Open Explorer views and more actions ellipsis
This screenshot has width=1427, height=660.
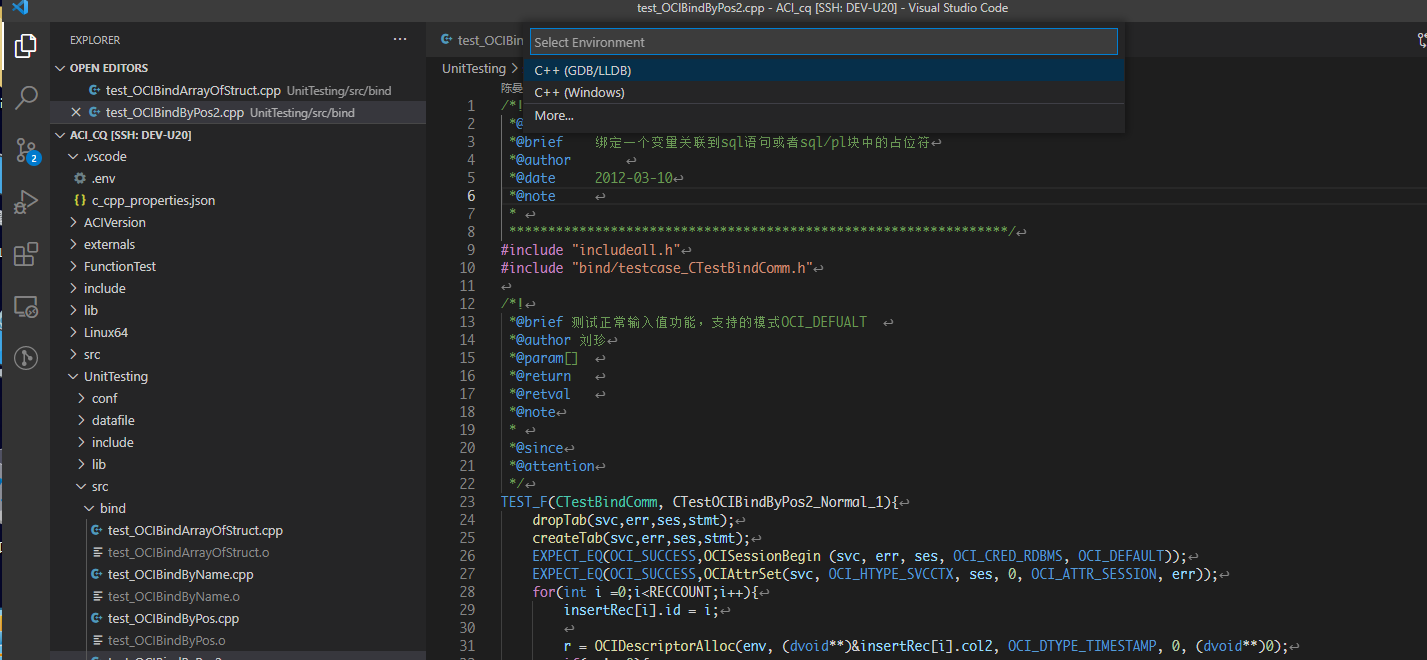pyautogui.click(x=400, y=40)
